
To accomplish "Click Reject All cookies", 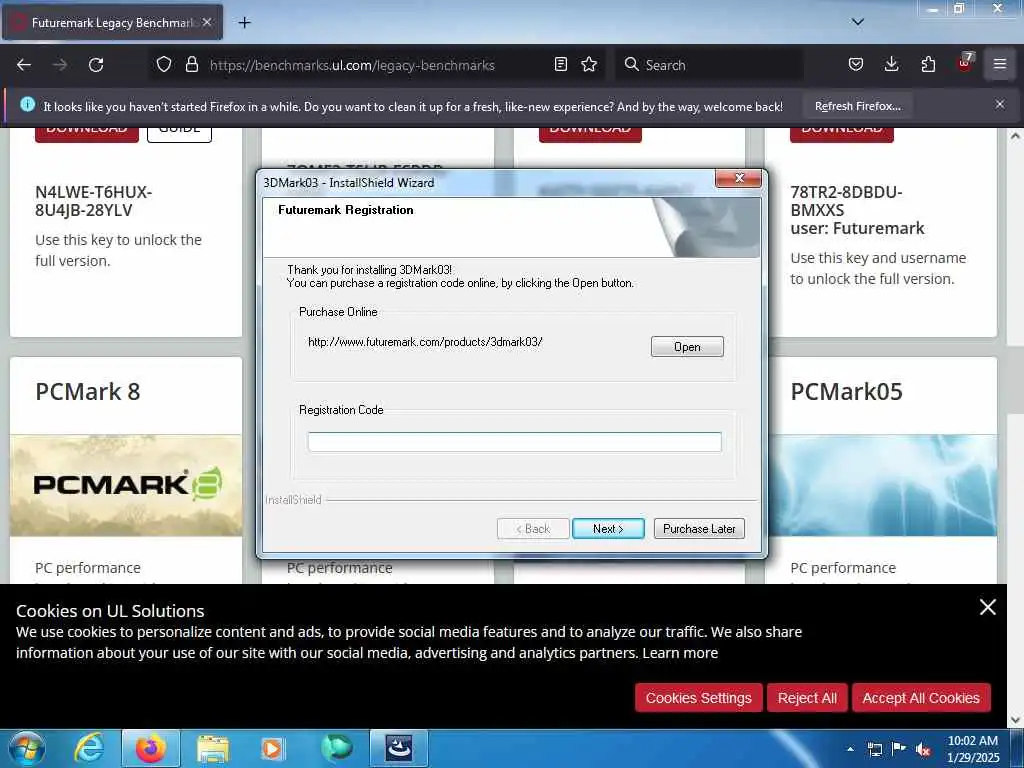I will click(807, 698).
